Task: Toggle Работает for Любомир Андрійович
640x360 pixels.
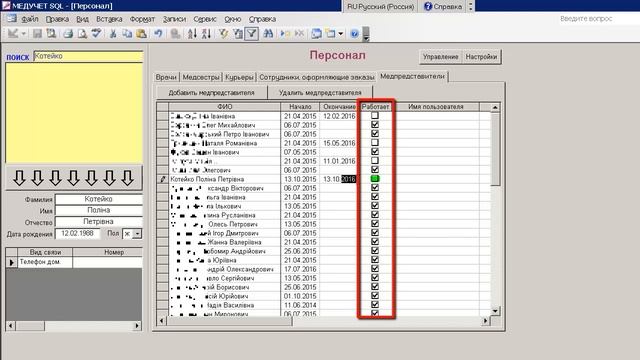Action: 375,251
